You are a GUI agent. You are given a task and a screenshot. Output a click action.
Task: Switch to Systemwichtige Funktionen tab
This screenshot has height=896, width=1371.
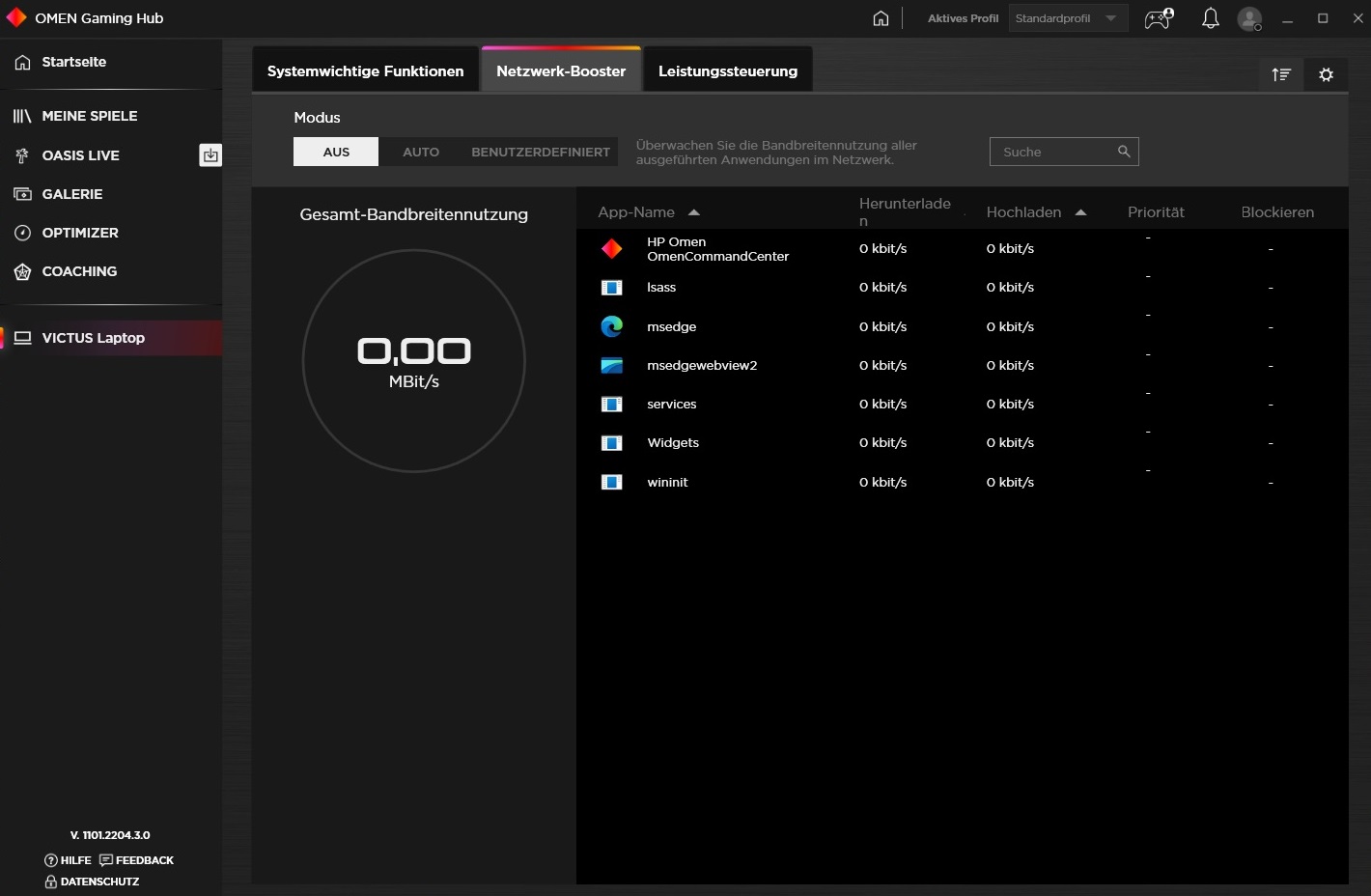366,70
